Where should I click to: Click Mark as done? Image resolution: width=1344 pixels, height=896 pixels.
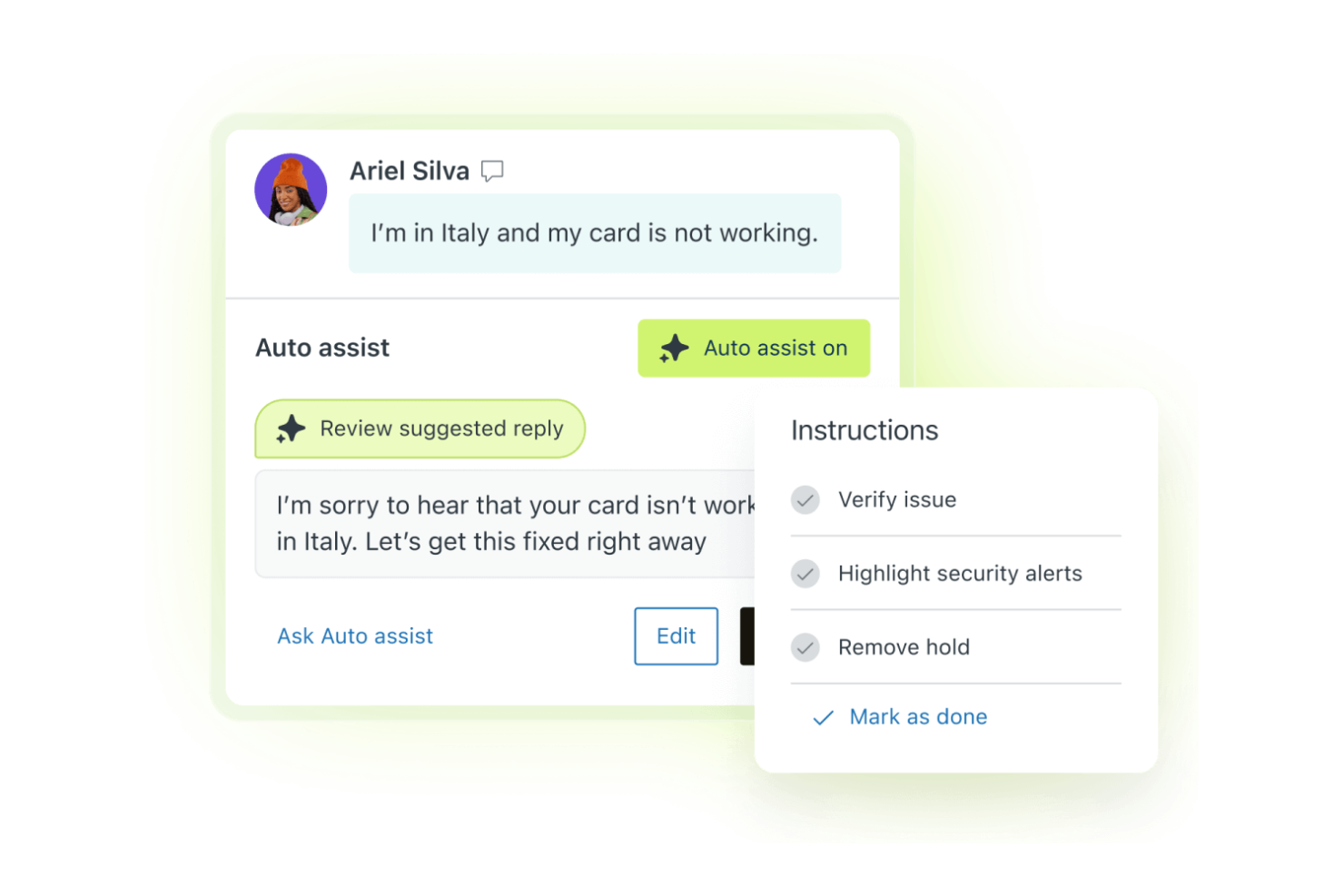coord(917,717)
